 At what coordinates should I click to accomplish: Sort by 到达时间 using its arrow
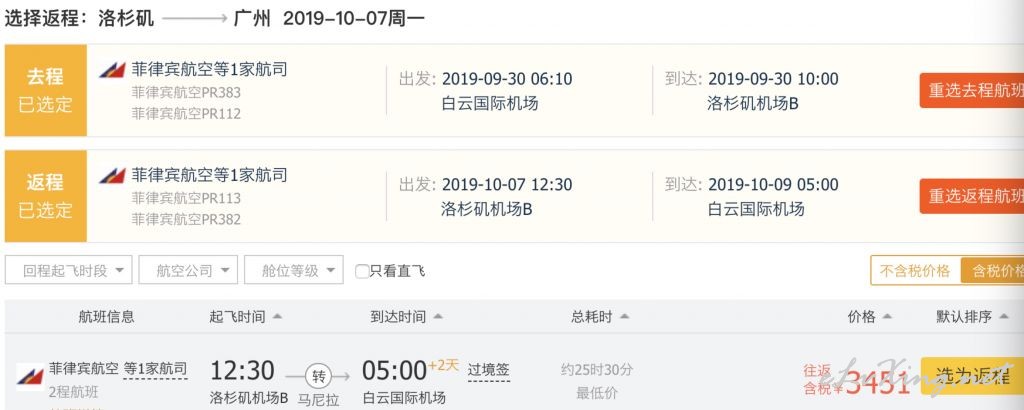tap(438, 317)
